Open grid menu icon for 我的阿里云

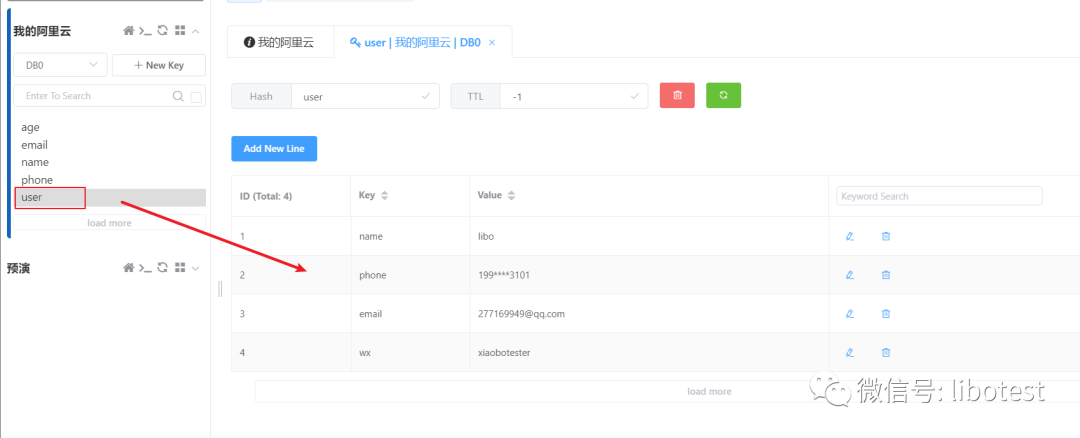[x=180, y=30]
